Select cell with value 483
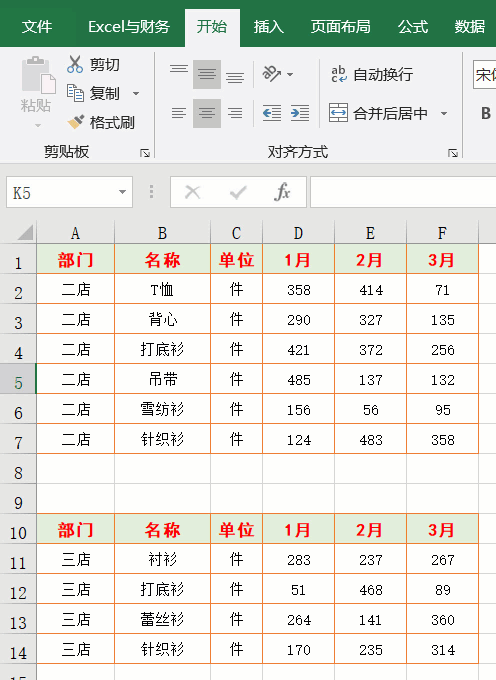Image resolution: width=496 pixels, height=680 pixels. tap(371, 439)
